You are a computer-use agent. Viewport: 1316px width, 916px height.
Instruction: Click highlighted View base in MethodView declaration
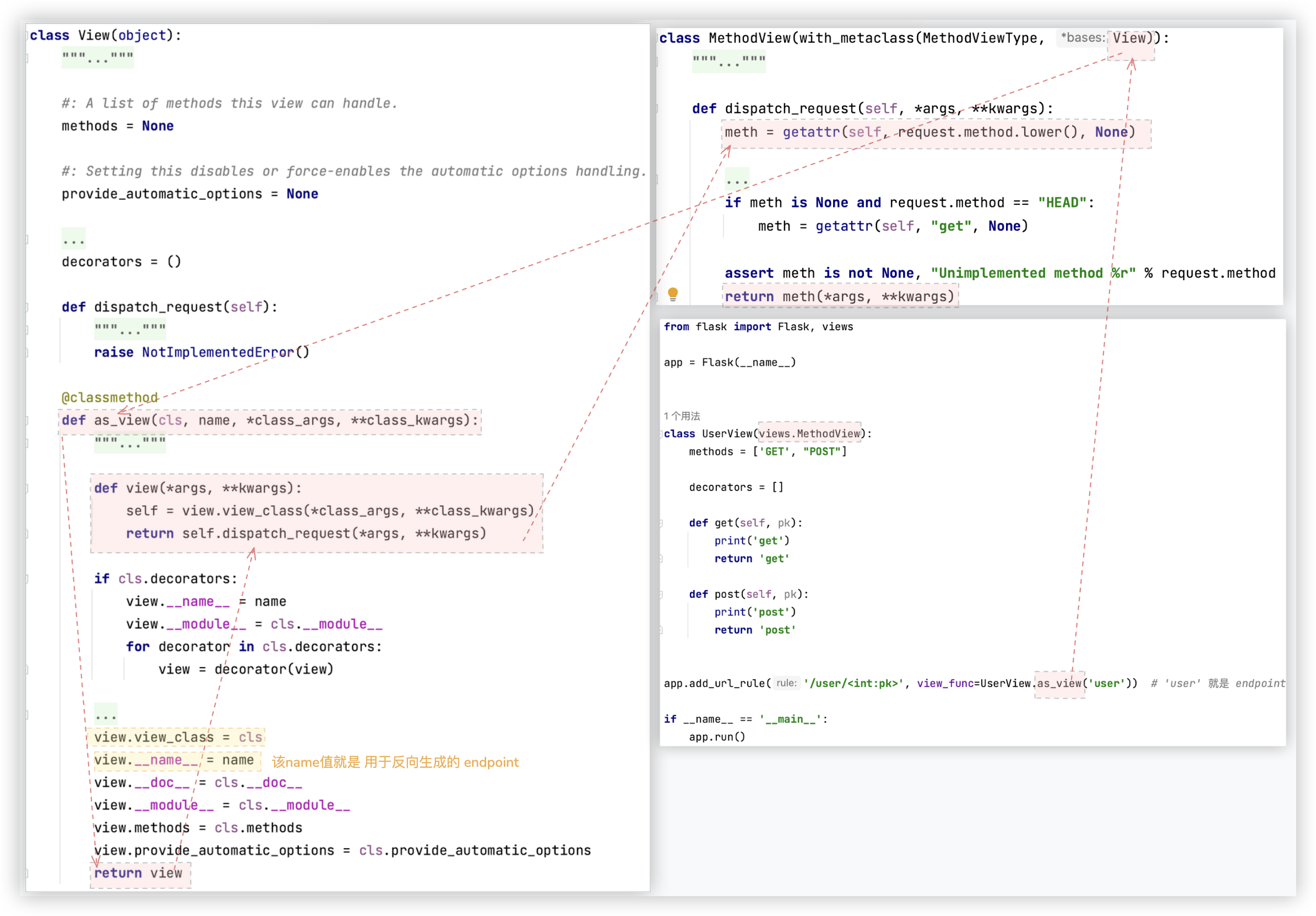pyautogui.click(x=1129, y=39)
